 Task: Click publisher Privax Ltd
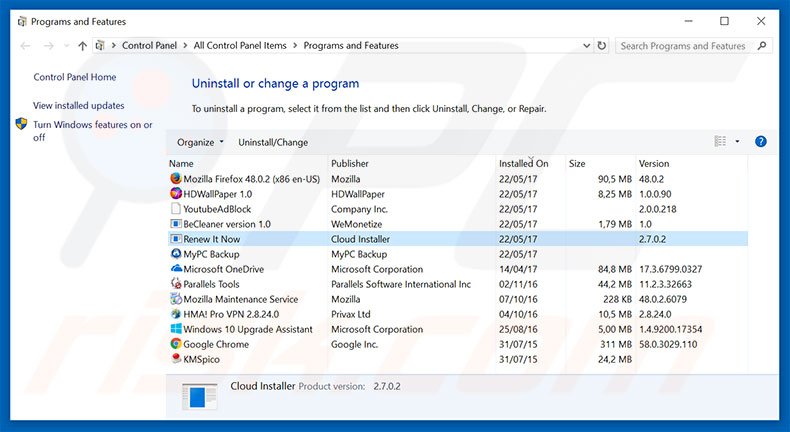pos(351,314)
